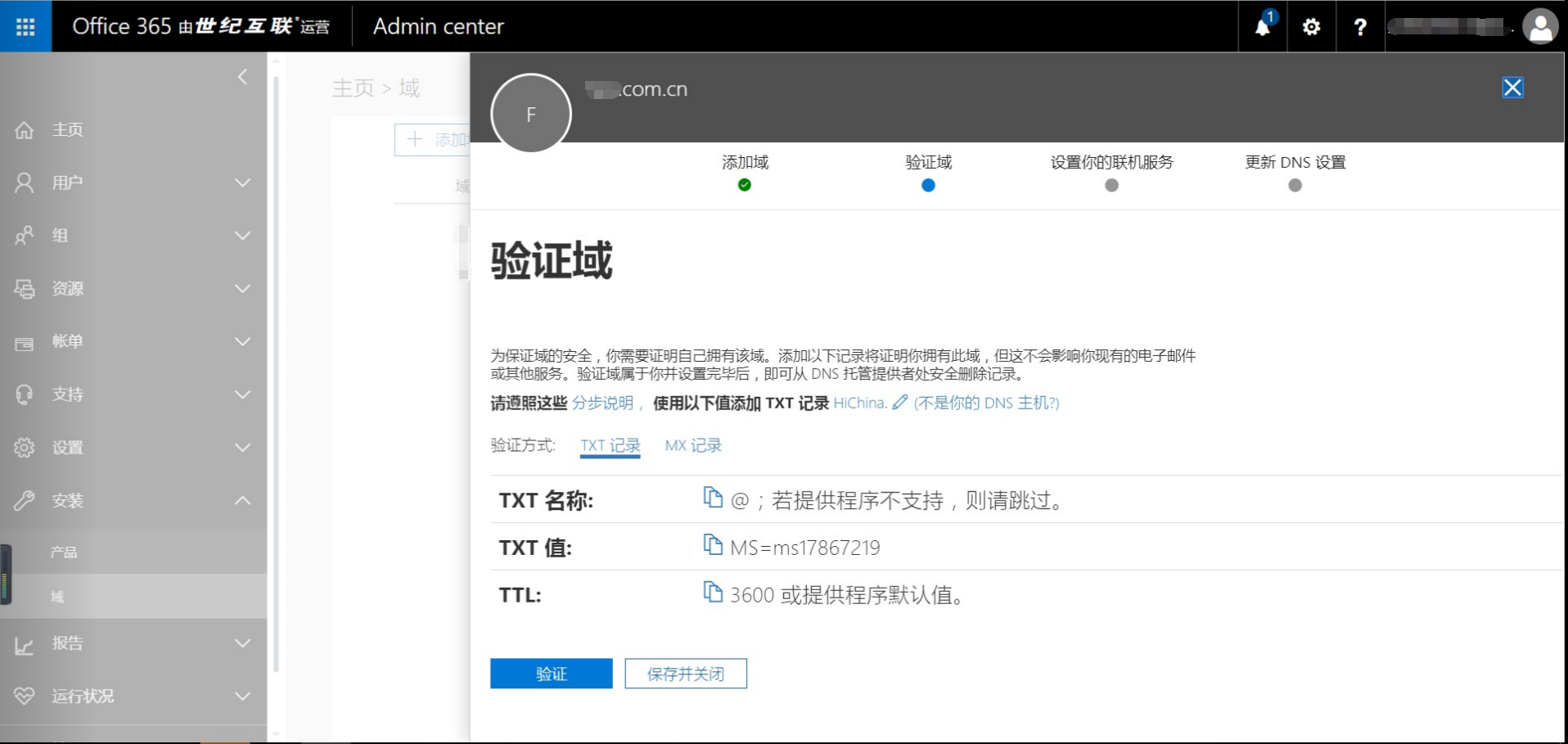Select the TXT 记录 verification tab

click(611, 446)
